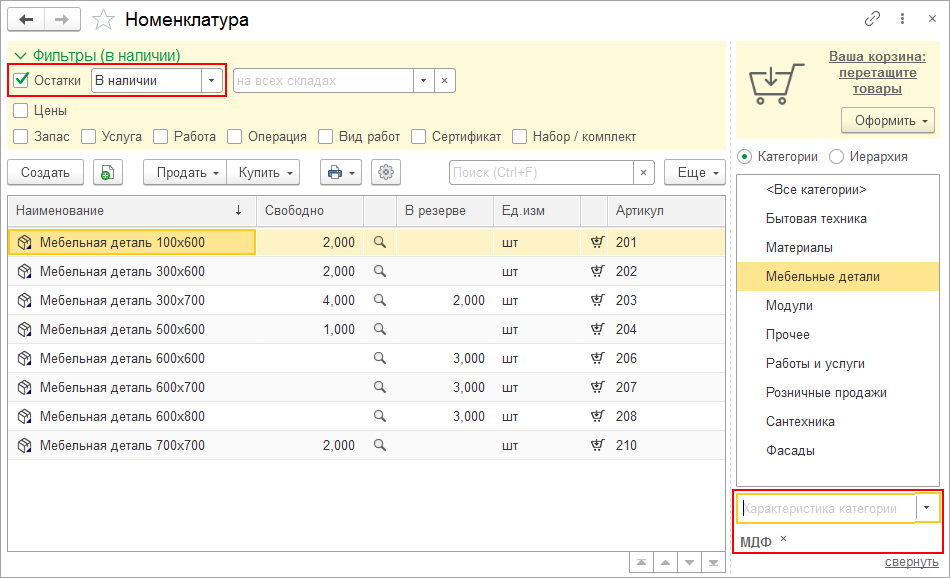Switch to the Иерархия radio button
The image size is (950, 578).
coord(836,156)
